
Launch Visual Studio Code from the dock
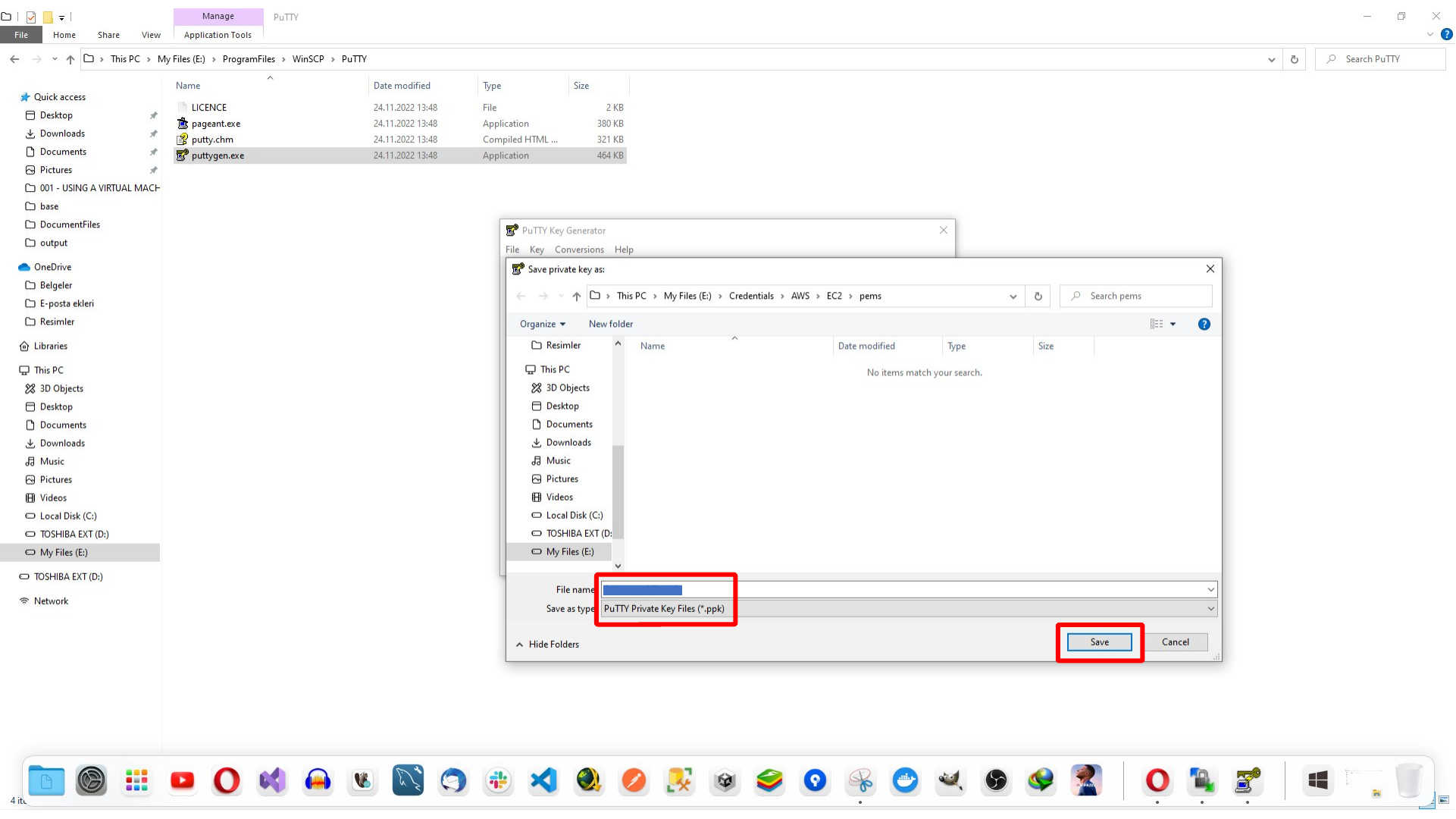pos(543,780)
